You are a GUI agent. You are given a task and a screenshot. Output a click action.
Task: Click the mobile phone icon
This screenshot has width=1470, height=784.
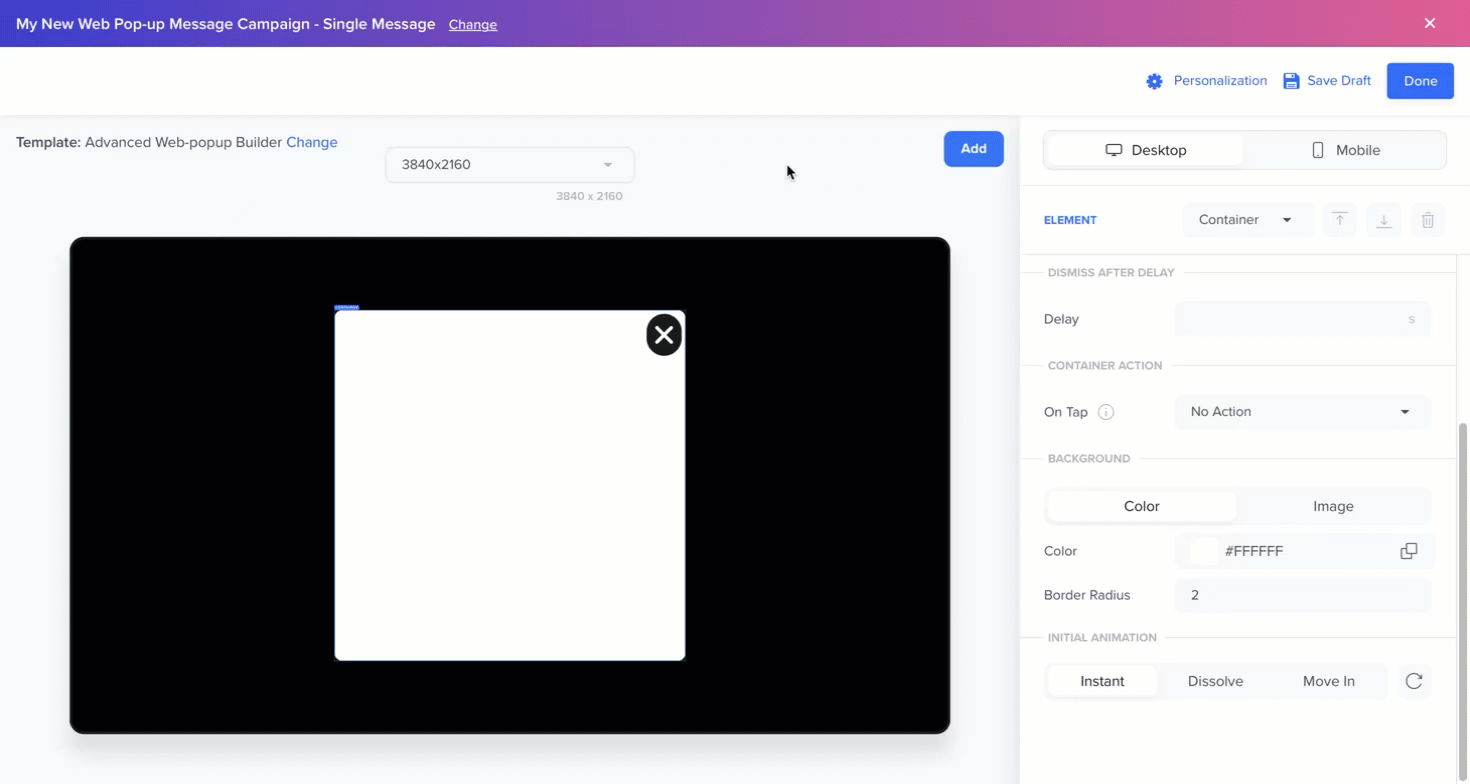[1317, 150]
